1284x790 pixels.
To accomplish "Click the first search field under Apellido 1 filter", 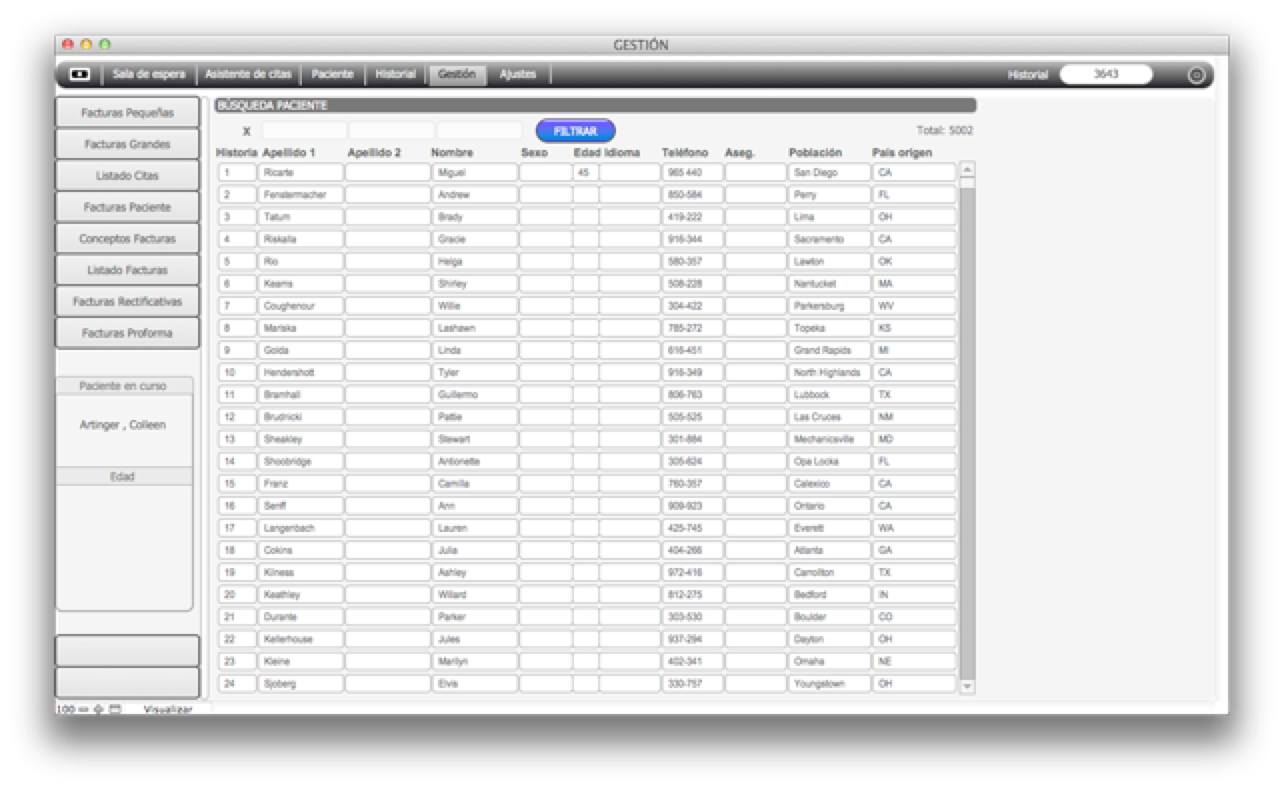I will [x=304, y=131].
